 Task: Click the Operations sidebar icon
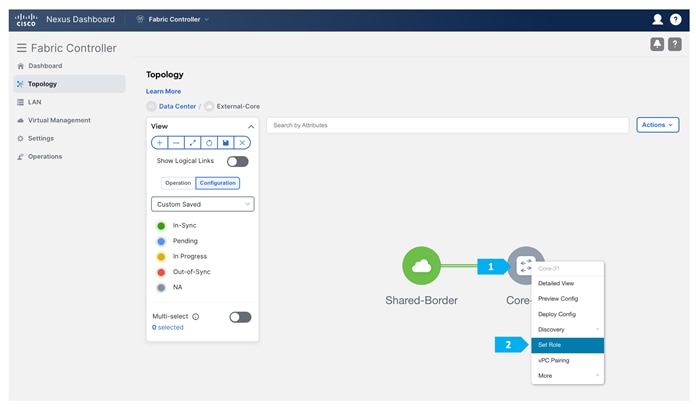(20, 157)
